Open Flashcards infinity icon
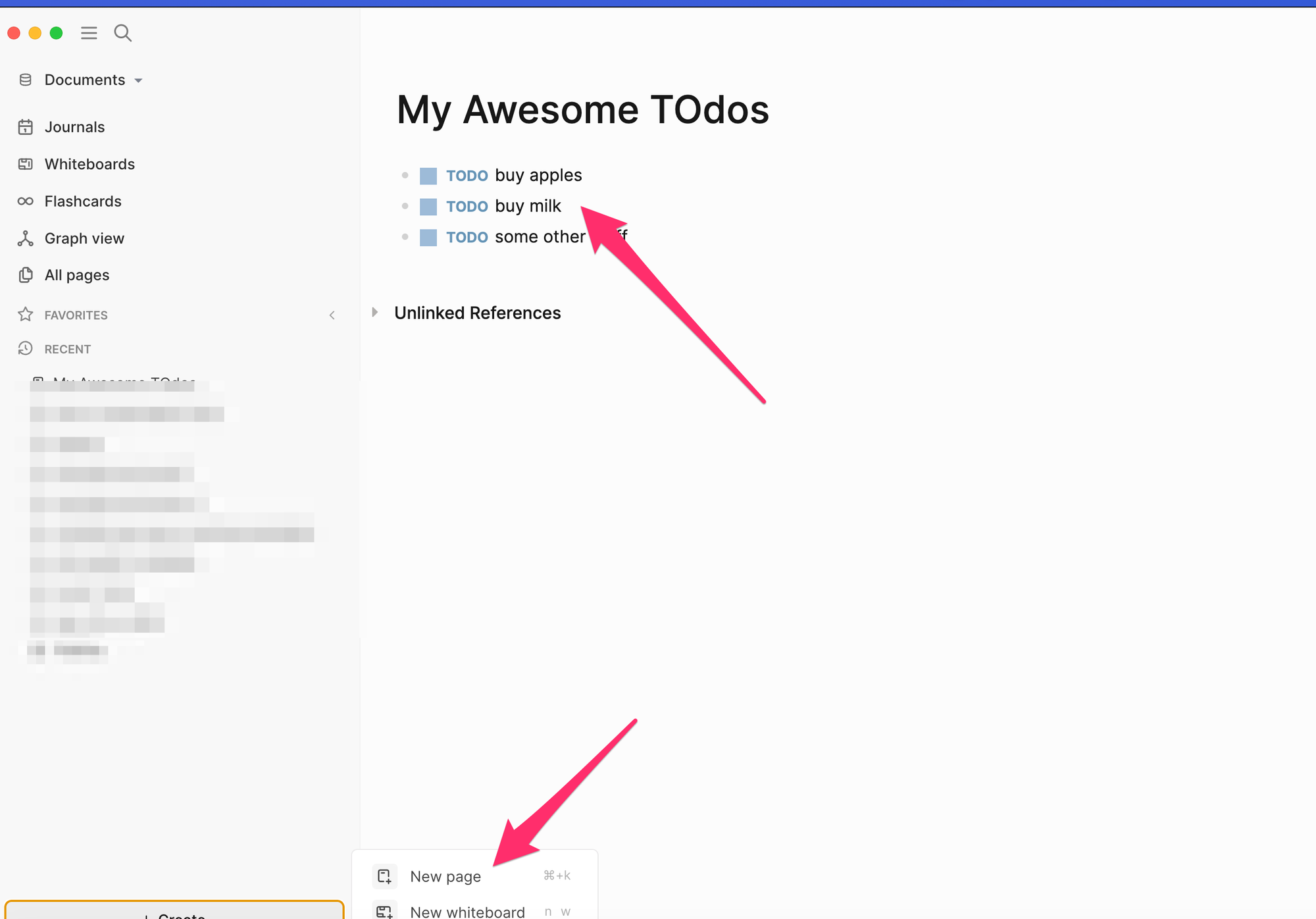The width and height of the screenshot is (1316, 919). tap(26, 201)
